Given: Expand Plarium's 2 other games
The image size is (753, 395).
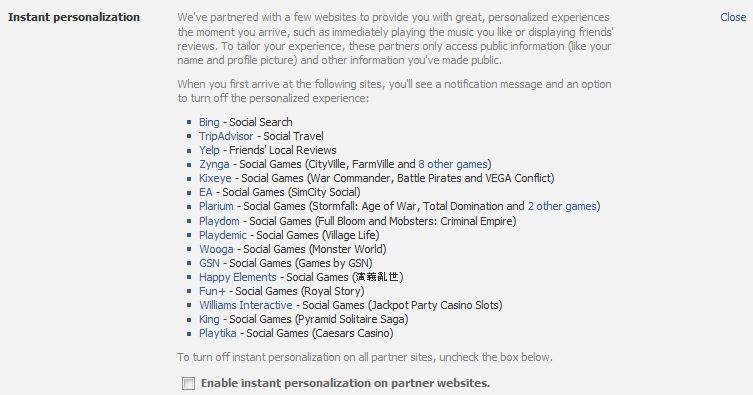Looking at the screenshot, I should point(562,206).
